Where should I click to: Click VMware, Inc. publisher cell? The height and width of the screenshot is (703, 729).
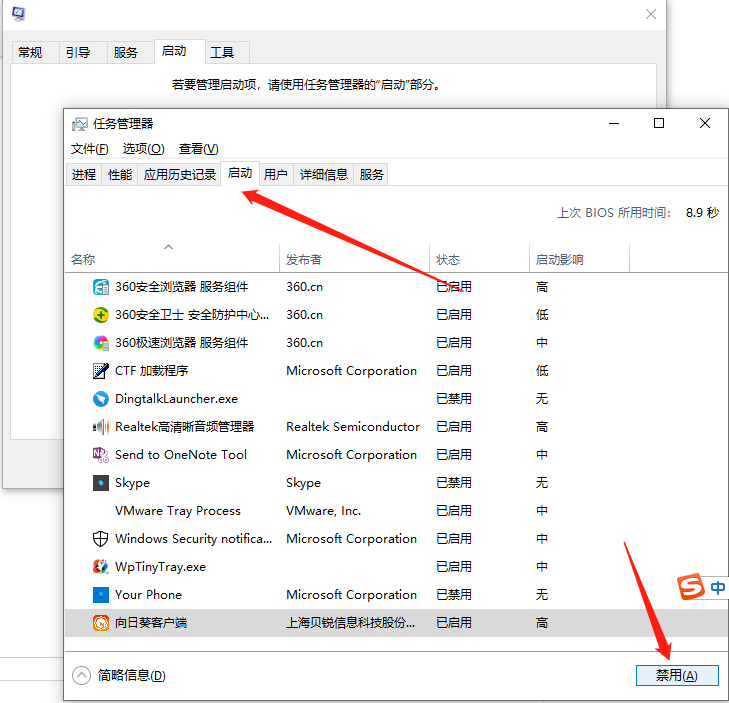(324, 511)
